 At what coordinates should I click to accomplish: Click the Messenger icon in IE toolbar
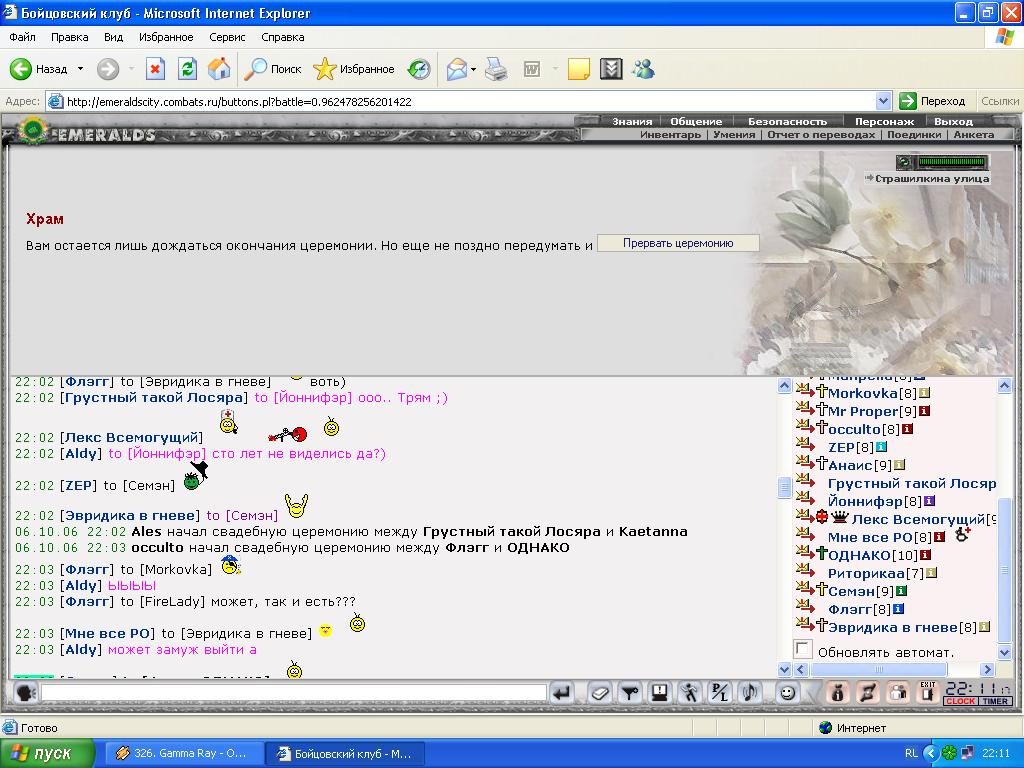click(x=643, y=69)
